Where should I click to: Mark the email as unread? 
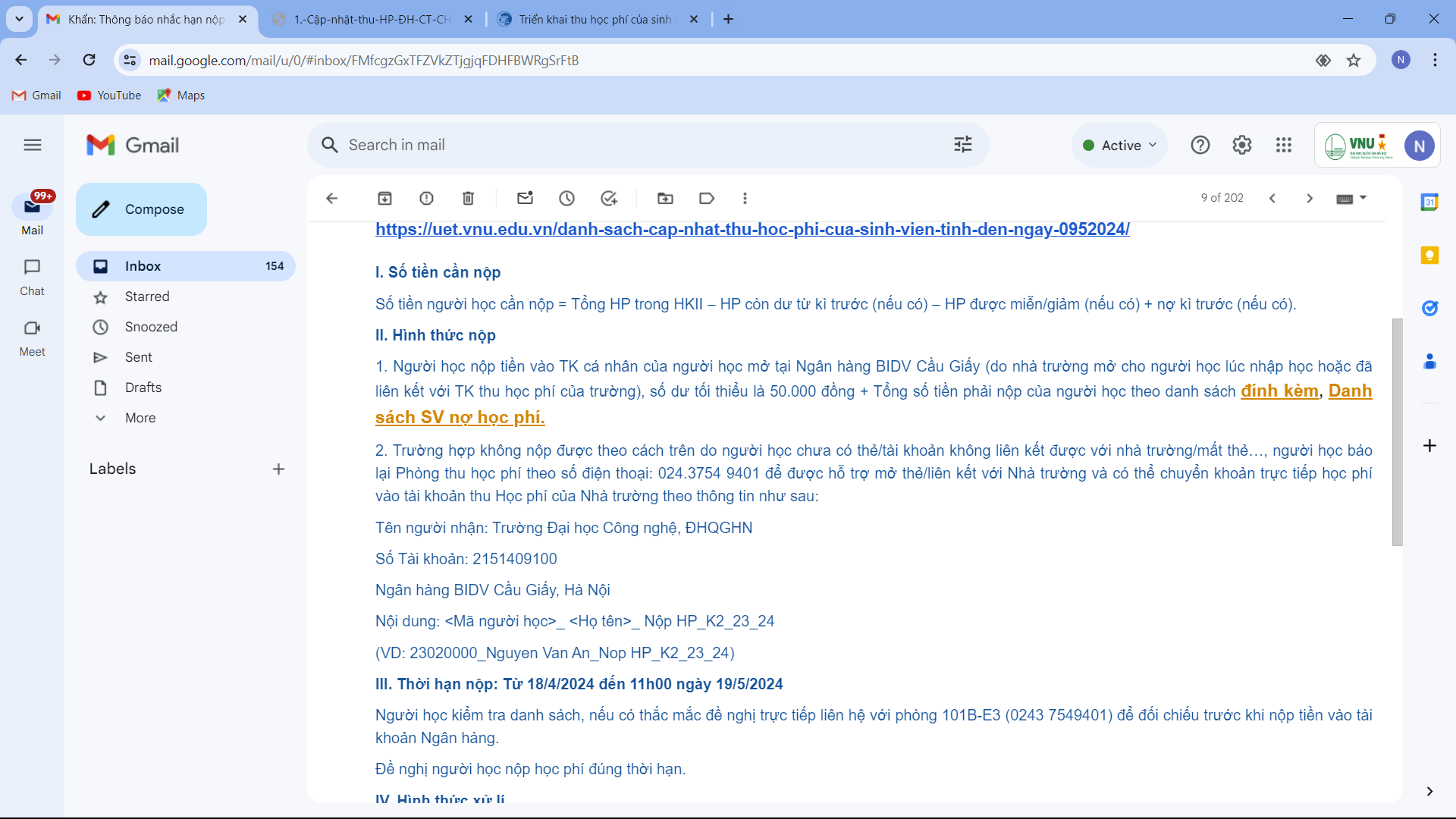point(525,199)
